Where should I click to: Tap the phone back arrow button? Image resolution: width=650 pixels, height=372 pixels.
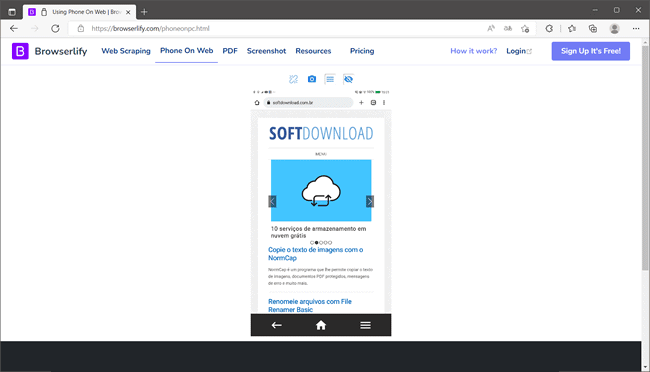(276, 325)
